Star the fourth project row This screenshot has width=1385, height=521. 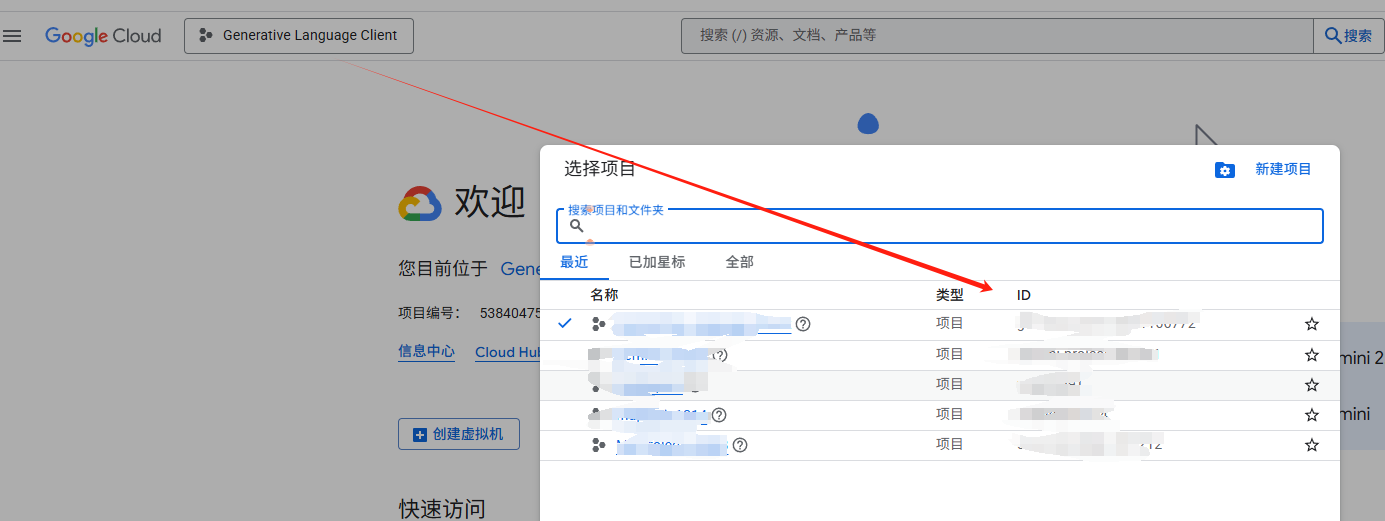click(x=1312, y=414)
